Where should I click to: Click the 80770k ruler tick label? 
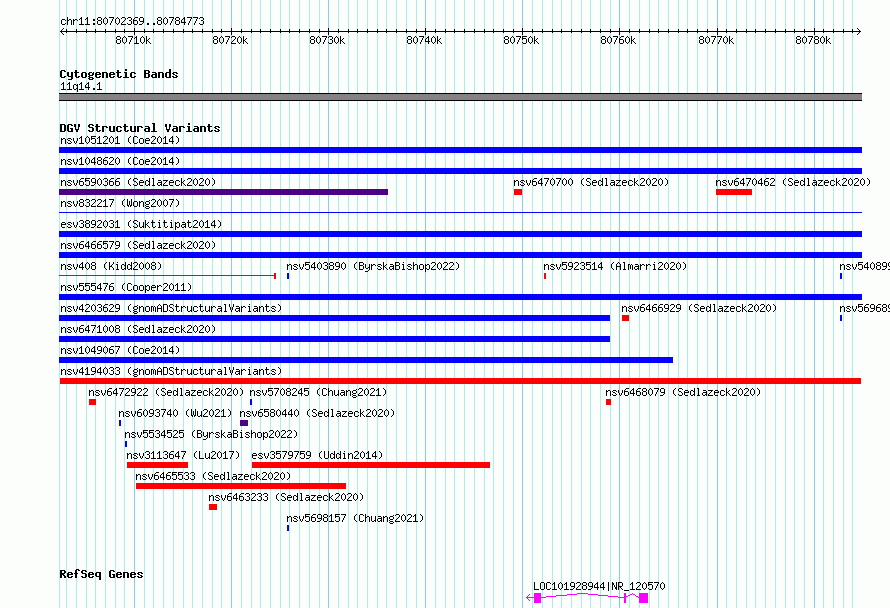click(x=716, y=40)
